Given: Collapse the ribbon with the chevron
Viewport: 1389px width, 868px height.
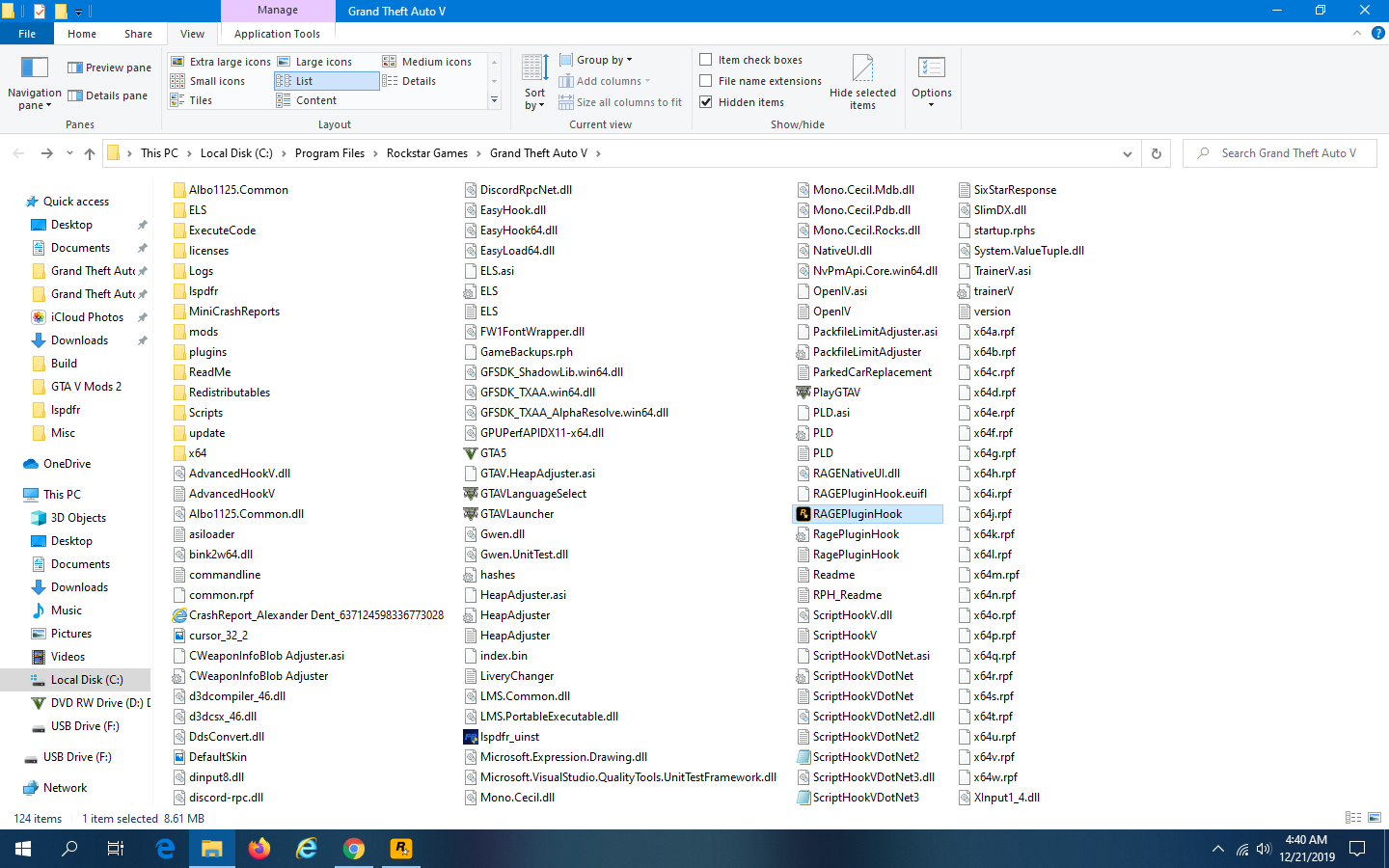Looking at the screenshot, I should (1357, 33).
